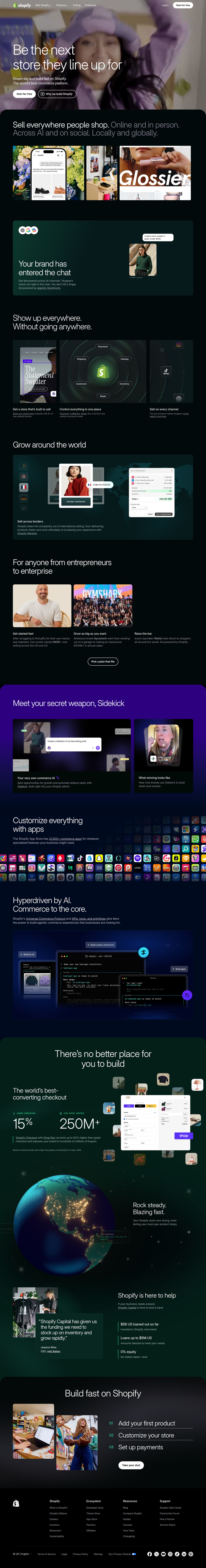Open the Gymshark team photo
The image size is (206, 1568).
pyautogui.click(x=103, y=606)
